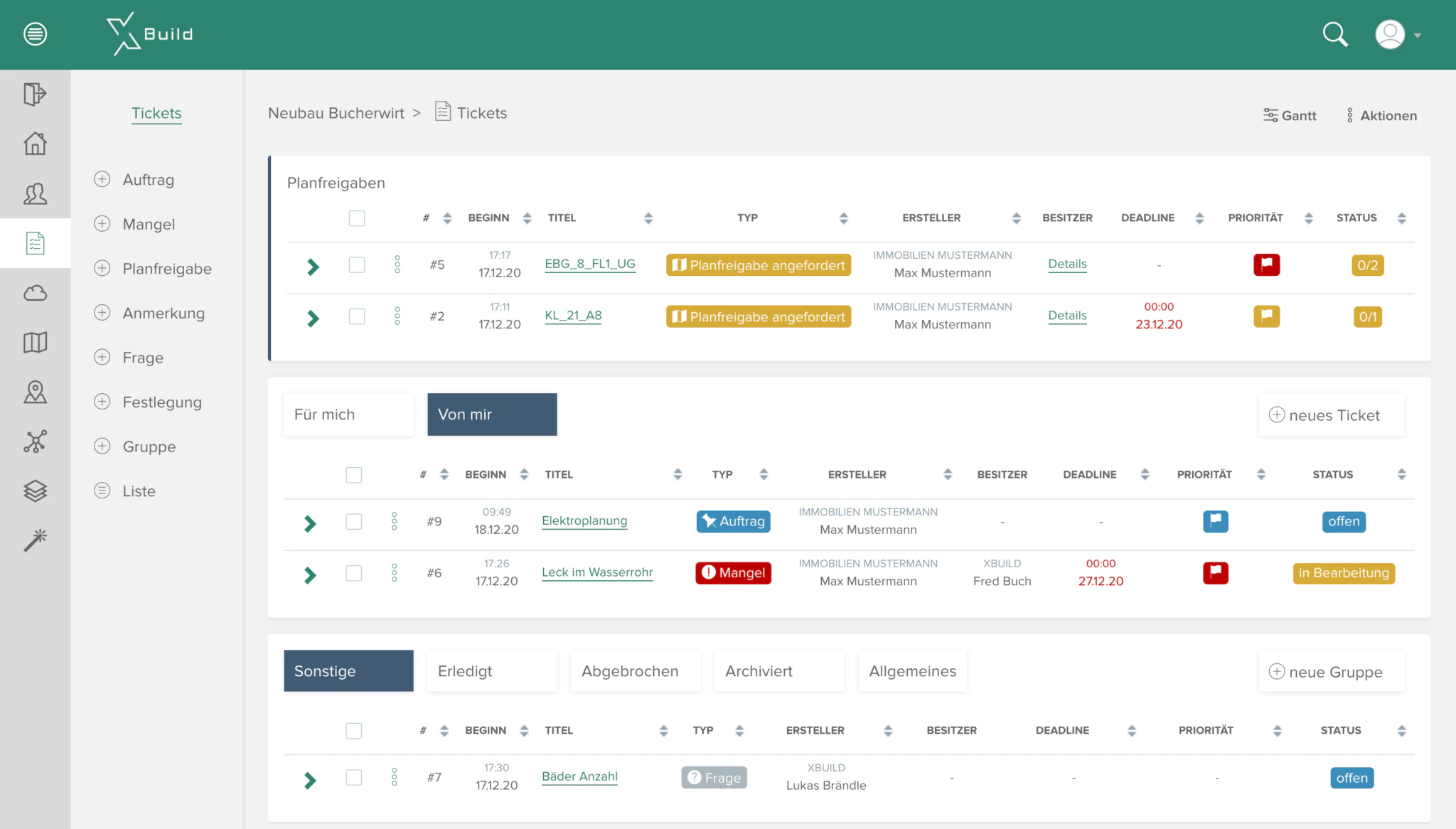Sort the Deadline column in the Planfreigaben table
The width and height of the screenshot is (1456, 829).
(x=1200, y=218)
